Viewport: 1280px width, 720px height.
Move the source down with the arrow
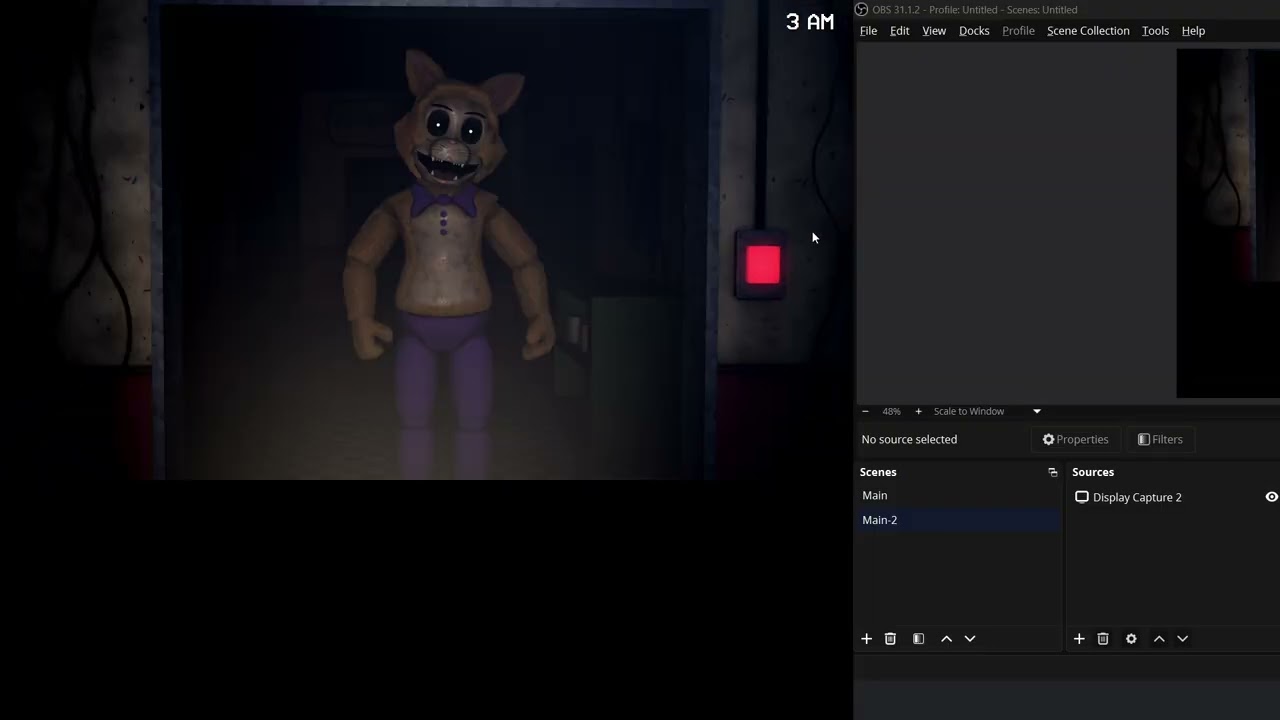coord(1183,639)
